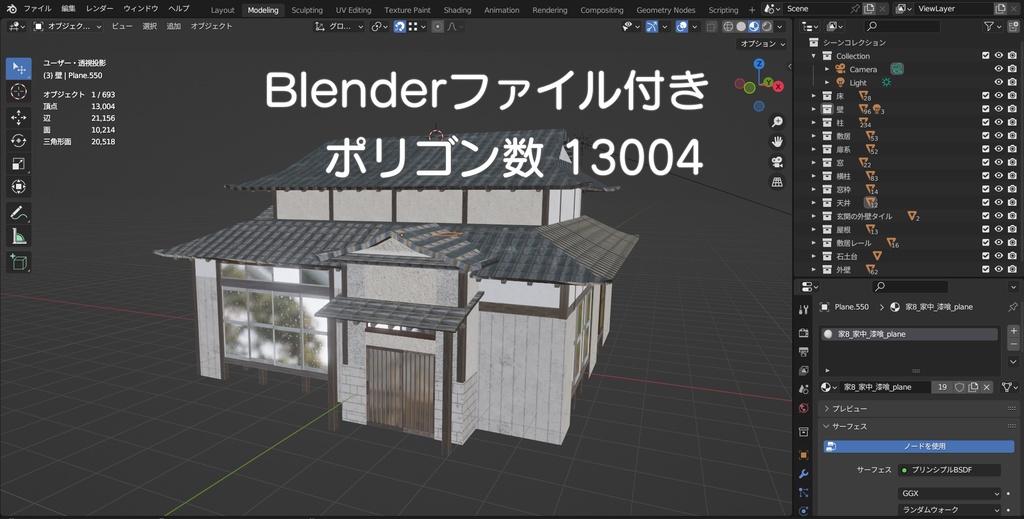The height and width of the screenshot is (519, 1024).
Task: Switch to rendered viewport shading
Action: 767,27
